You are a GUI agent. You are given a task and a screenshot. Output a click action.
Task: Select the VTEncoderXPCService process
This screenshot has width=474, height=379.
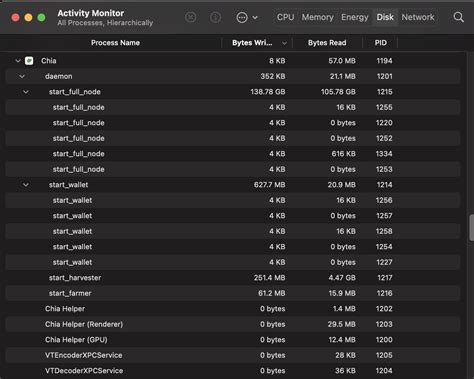pyautogui.click(x=233, y=355)
